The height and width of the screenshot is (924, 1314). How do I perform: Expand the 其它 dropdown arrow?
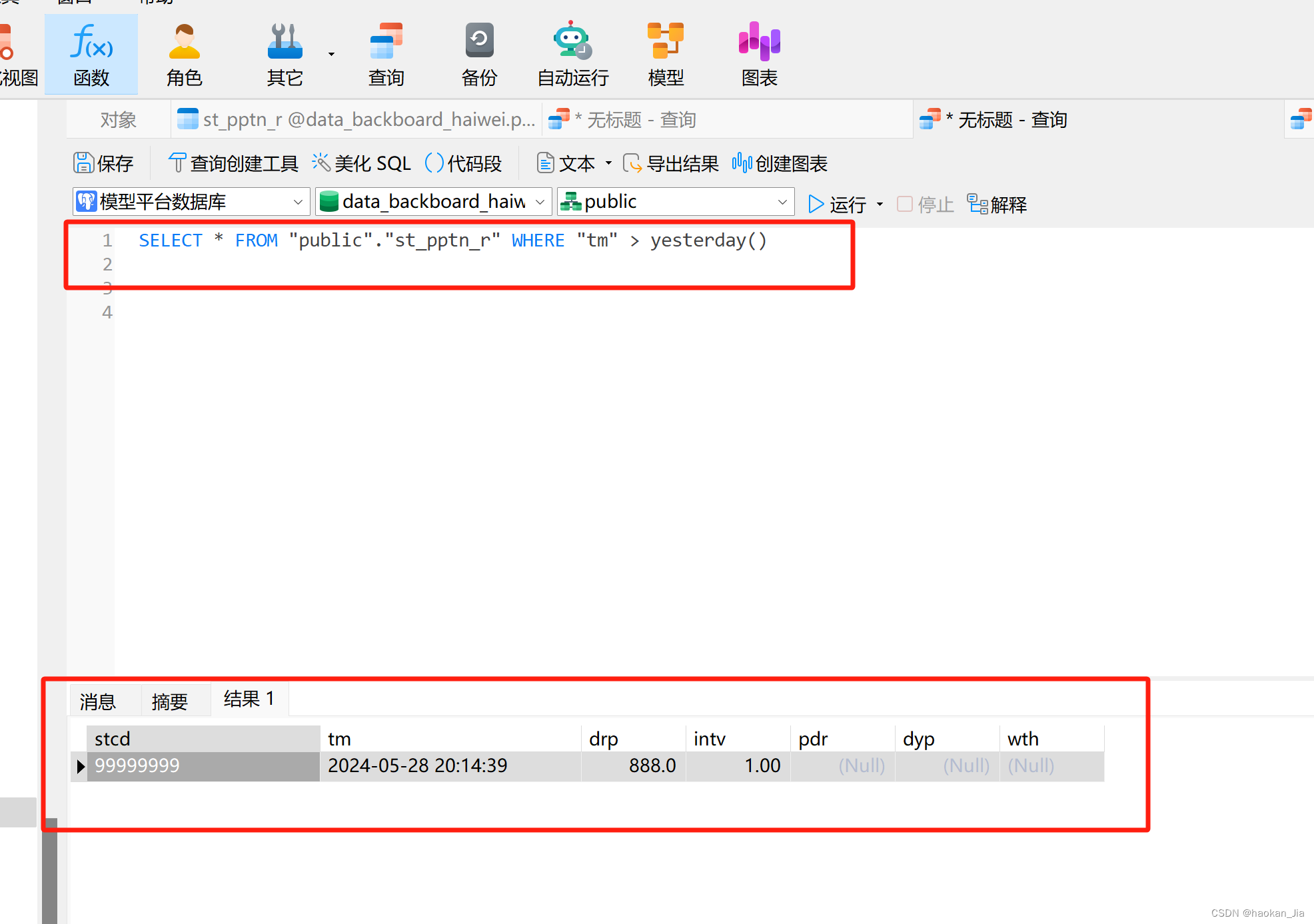[331, 54]
